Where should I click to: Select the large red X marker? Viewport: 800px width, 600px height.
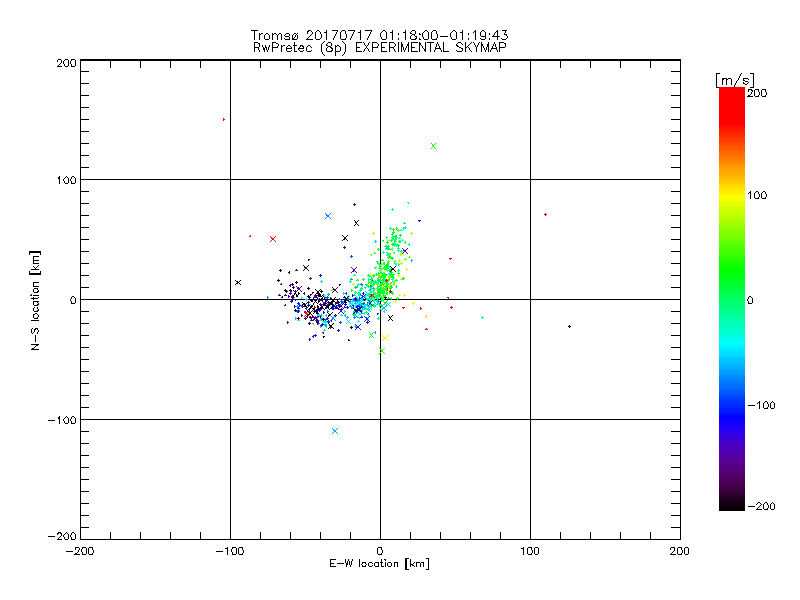pyautogui.click(x=273, y=239)
